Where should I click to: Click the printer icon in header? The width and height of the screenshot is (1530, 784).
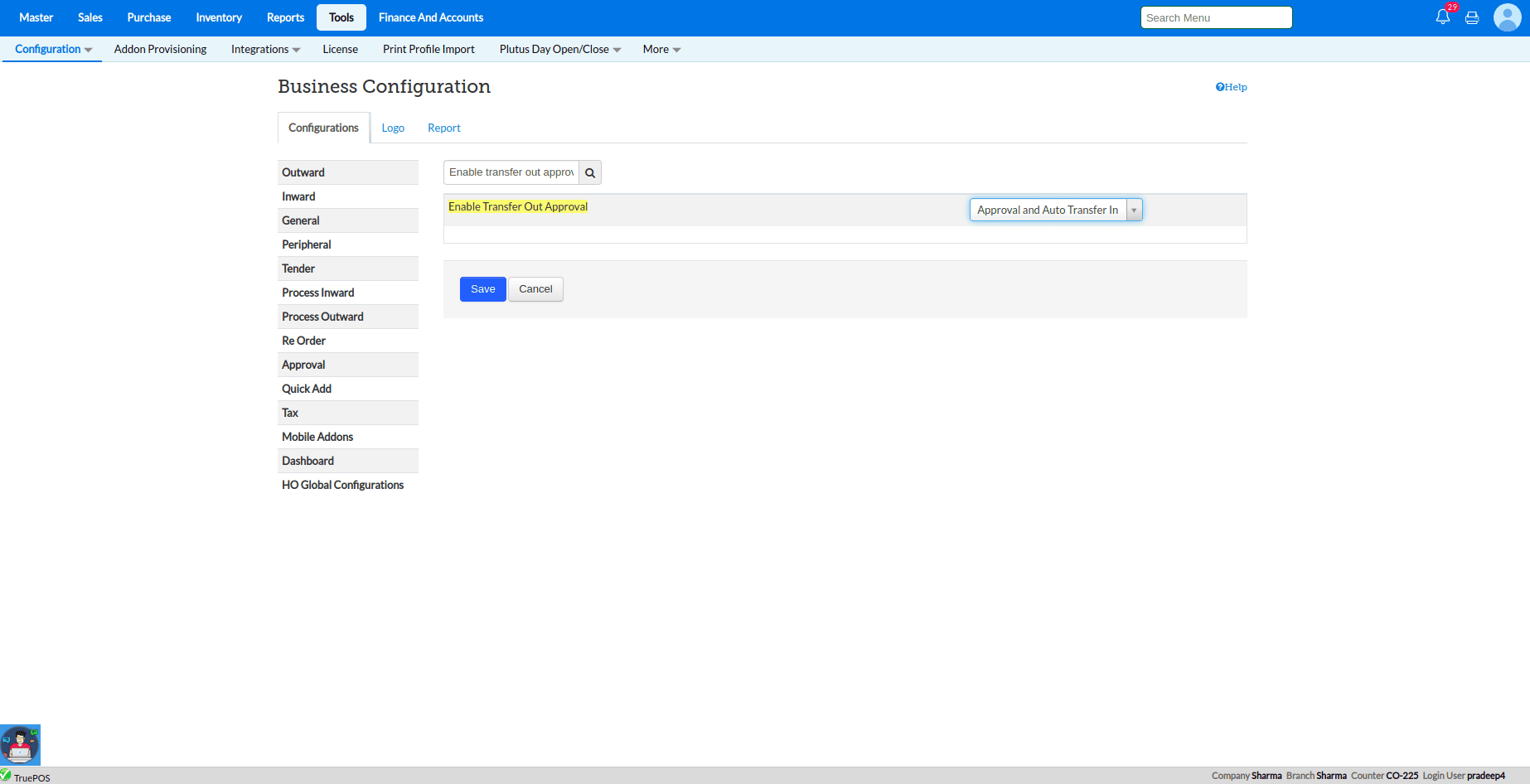pyautogui.click(x=1472, y=17)
